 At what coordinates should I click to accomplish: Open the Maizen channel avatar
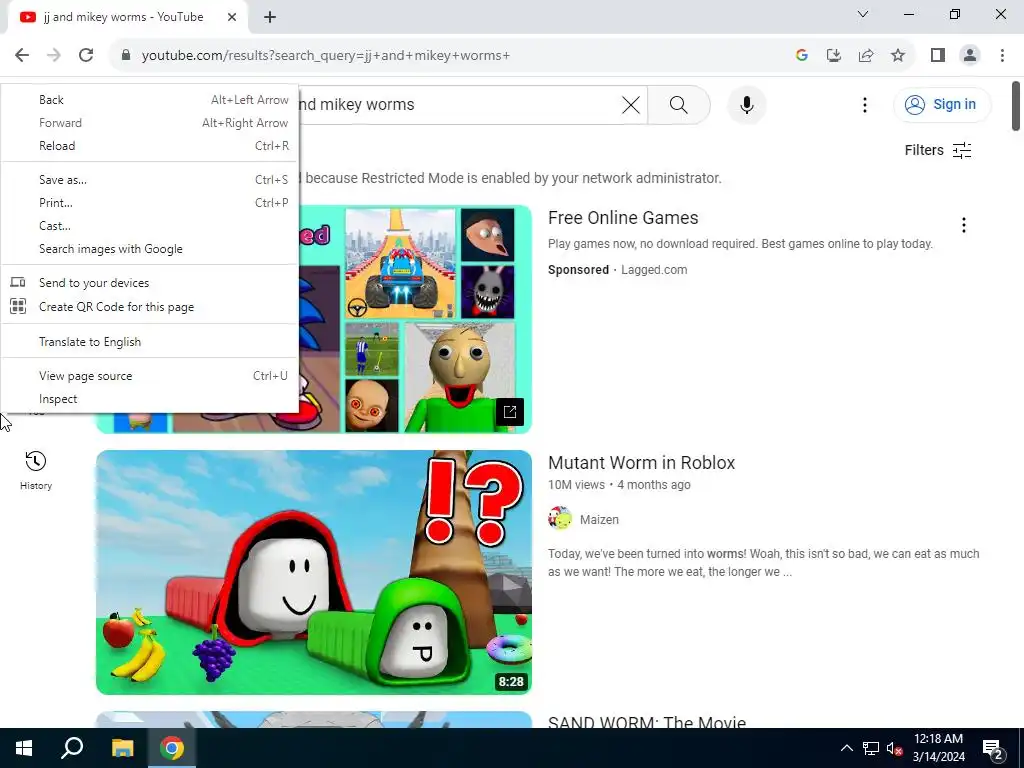coord(560,519)
